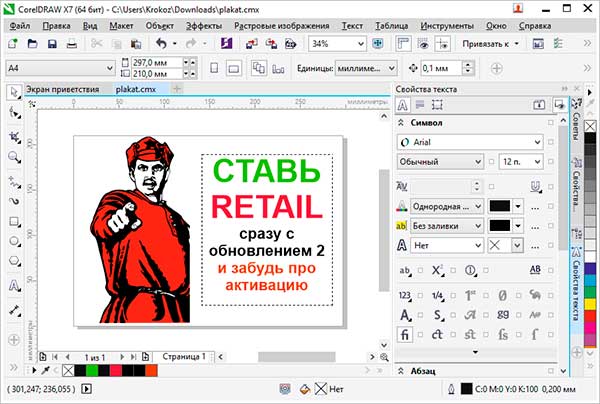Collapse the Символ section
Viewport: 600px width, 404px height.
pos(401,123)
